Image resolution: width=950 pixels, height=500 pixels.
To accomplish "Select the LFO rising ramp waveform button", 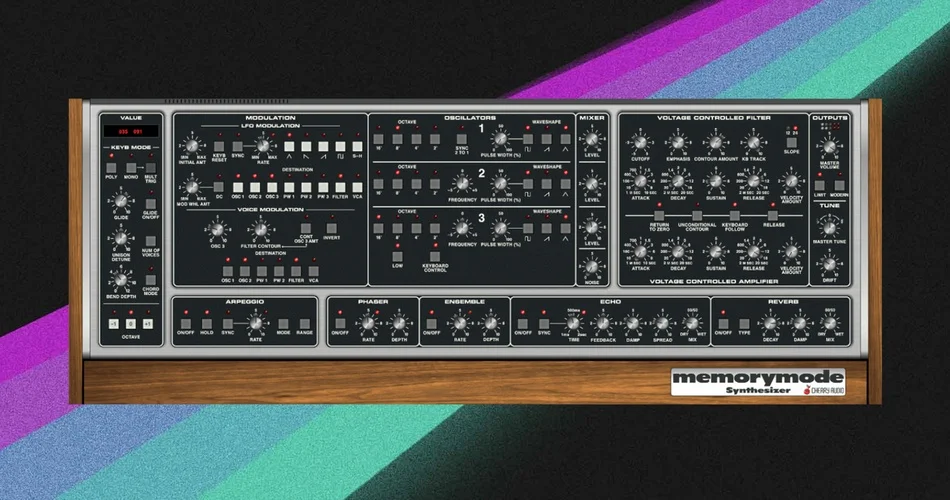I will coord(323,146).
